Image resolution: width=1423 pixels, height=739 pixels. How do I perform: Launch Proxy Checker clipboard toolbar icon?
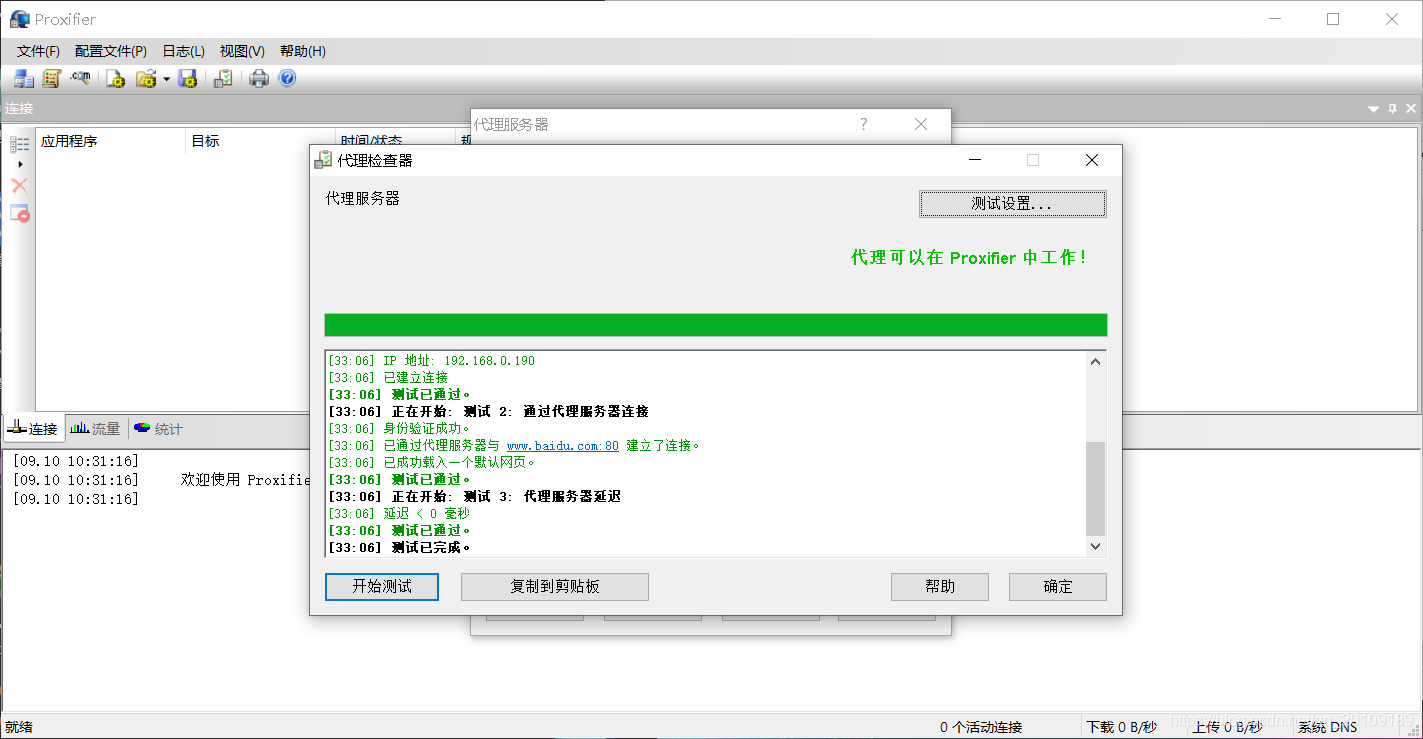[224, 78]
